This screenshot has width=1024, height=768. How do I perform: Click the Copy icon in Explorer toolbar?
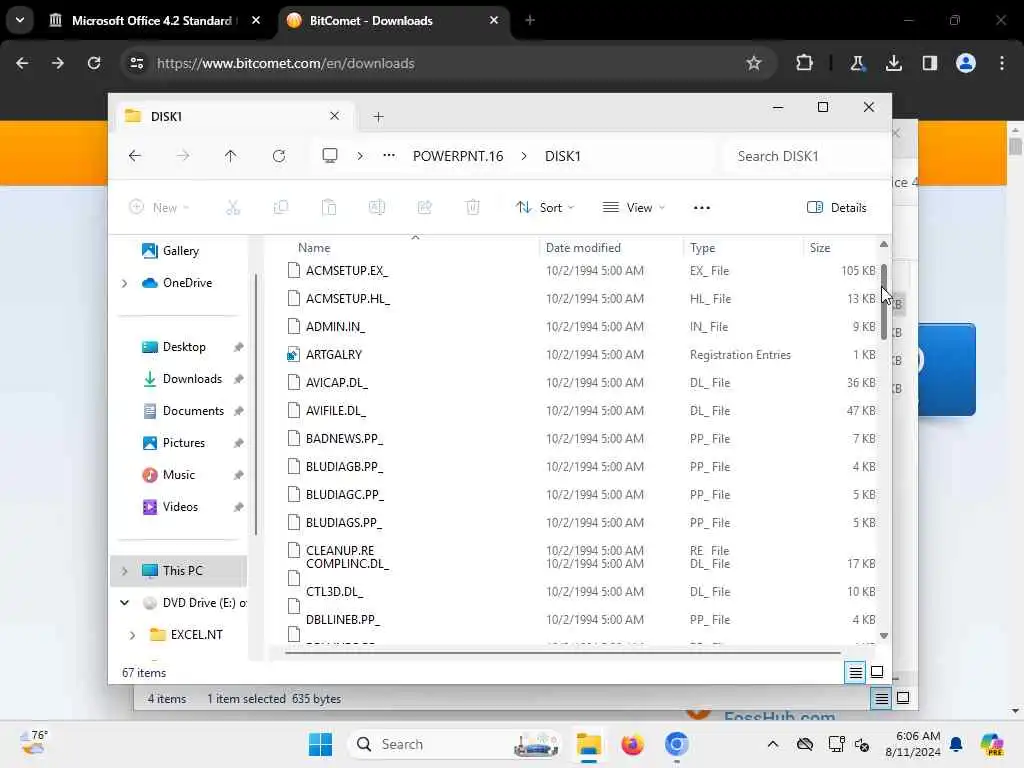(x=281, y=208)
